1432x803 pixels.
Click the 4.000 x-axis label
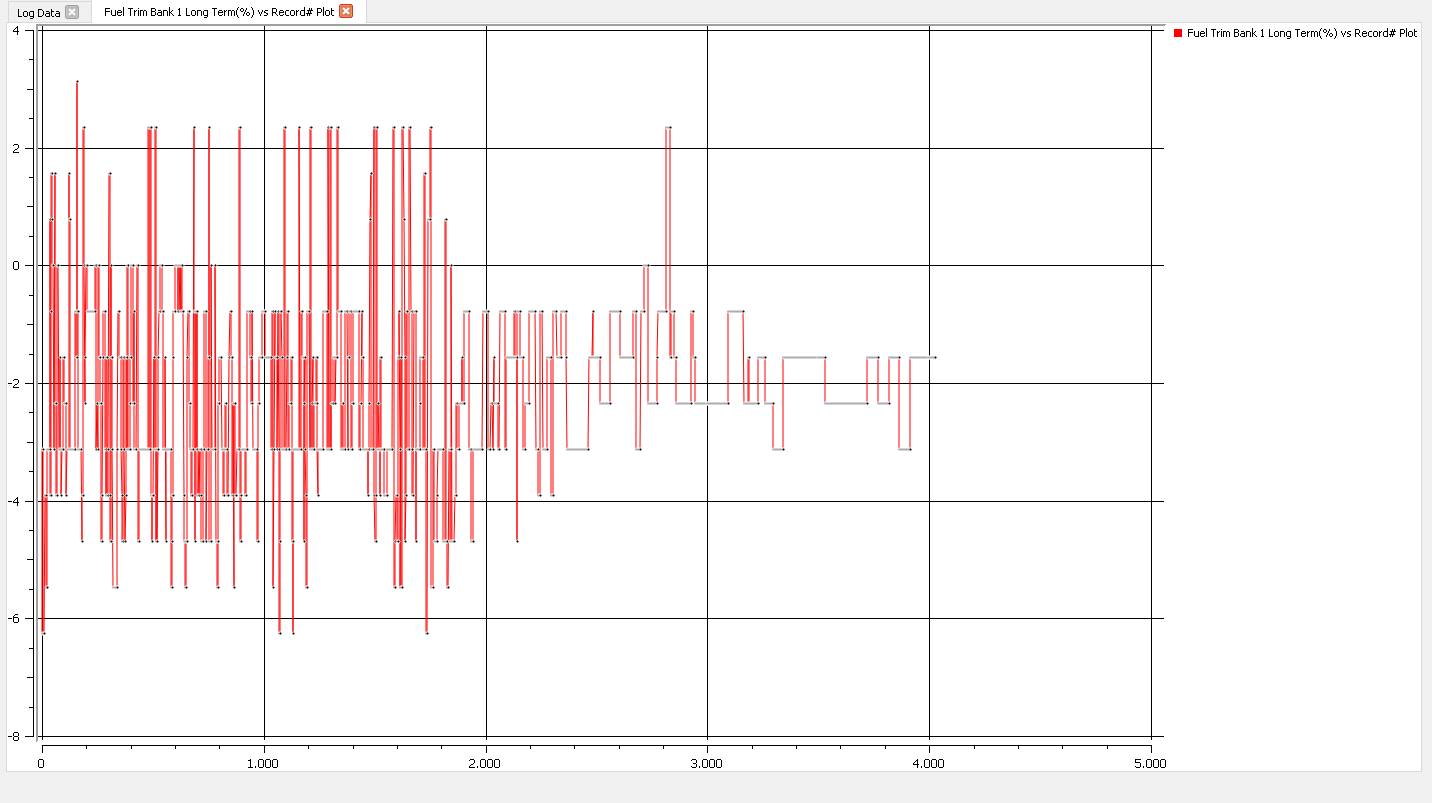coord(929,764)
